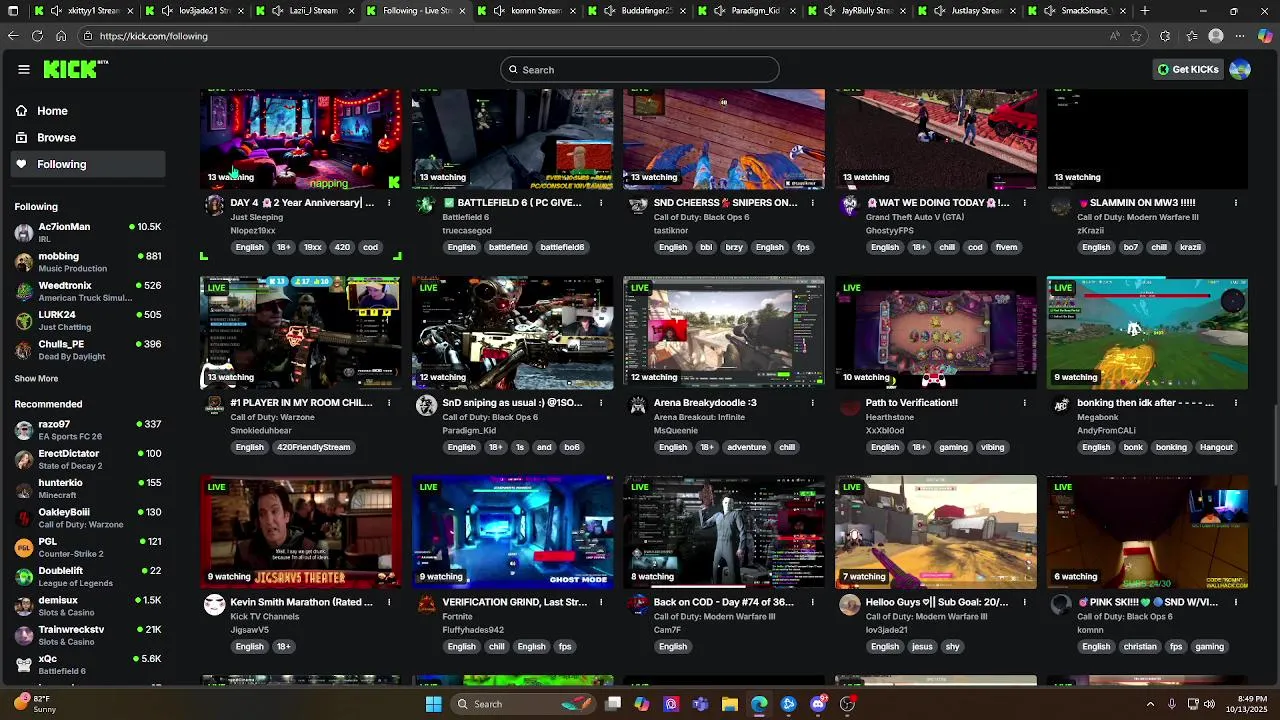Open options menu for DAY 4 2 Year Anniversary stream
This screenshot has height=720, width=1280.
tap(389, 203)
